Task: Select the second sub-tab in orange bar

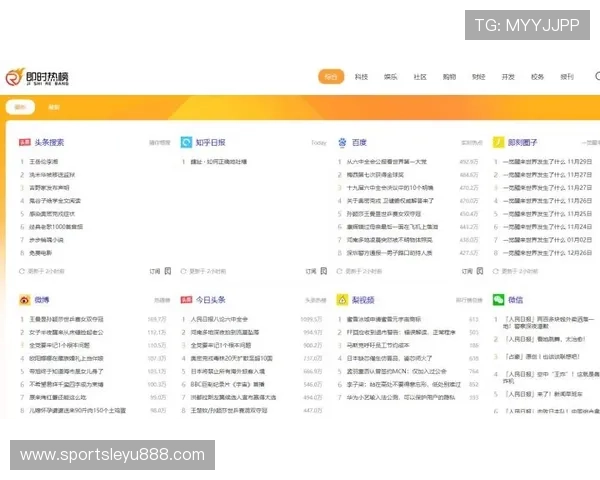Action: pos(54,107)
